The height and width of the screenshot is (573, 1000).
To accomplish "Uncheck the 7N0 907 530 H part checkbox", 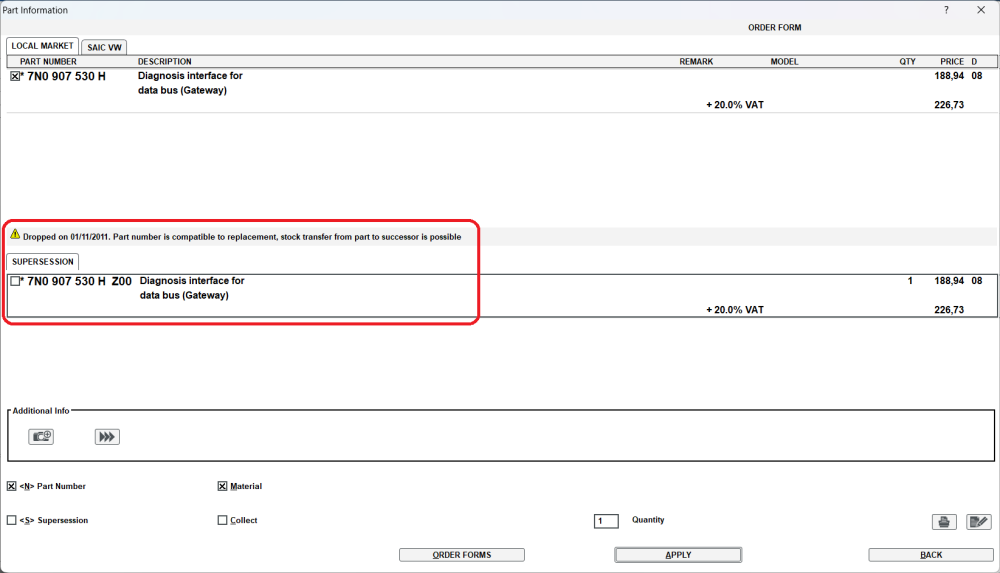I will [15, 76].
